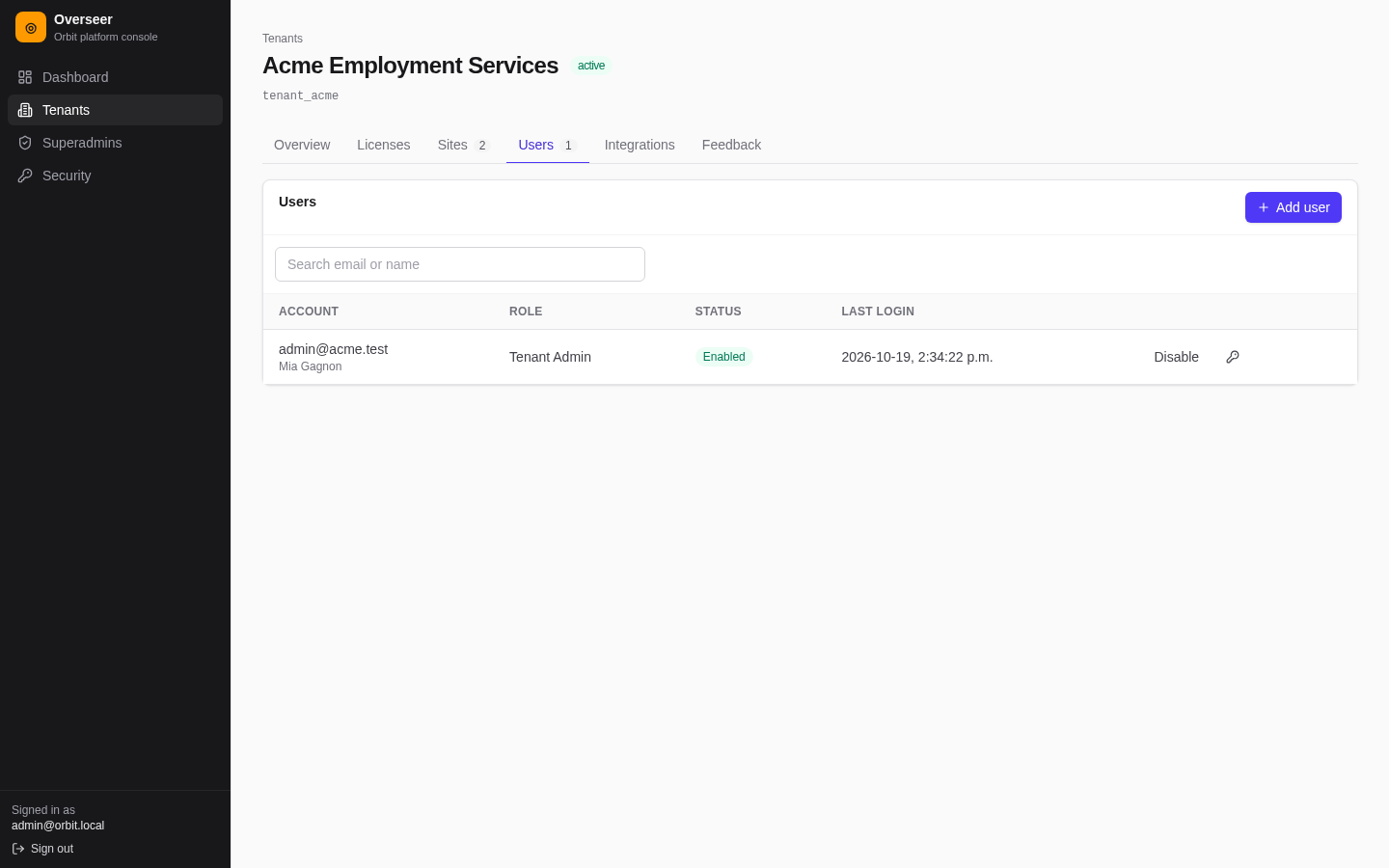The height and width of the screenshot is (868, 1389).
Task: Click the Dashboard grid icon in sidebar
Action: [x=25, y=77]
